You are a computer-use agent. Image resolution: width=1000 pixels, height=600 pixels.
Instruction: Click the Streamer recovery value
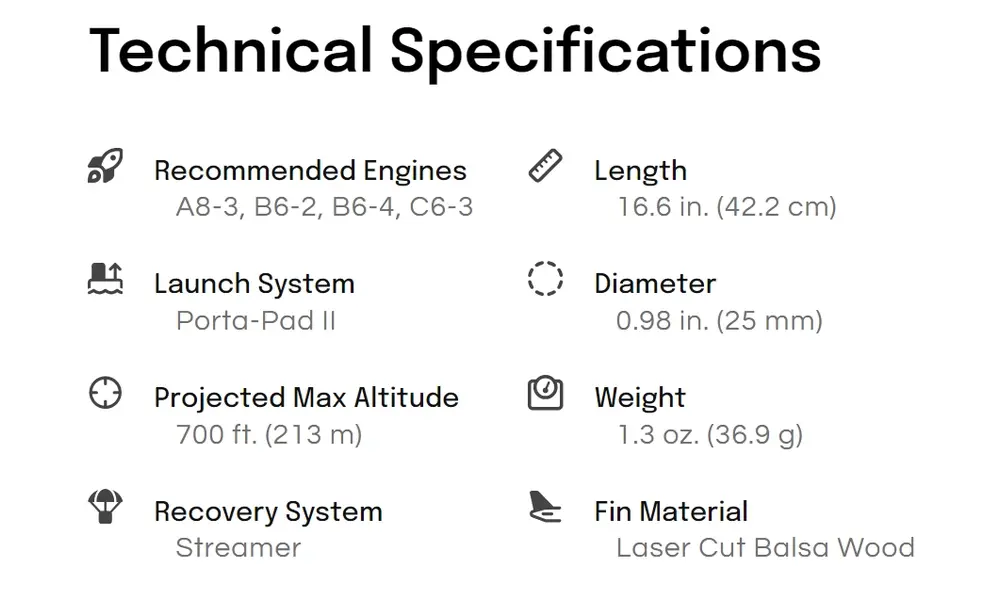pos(238,548)
